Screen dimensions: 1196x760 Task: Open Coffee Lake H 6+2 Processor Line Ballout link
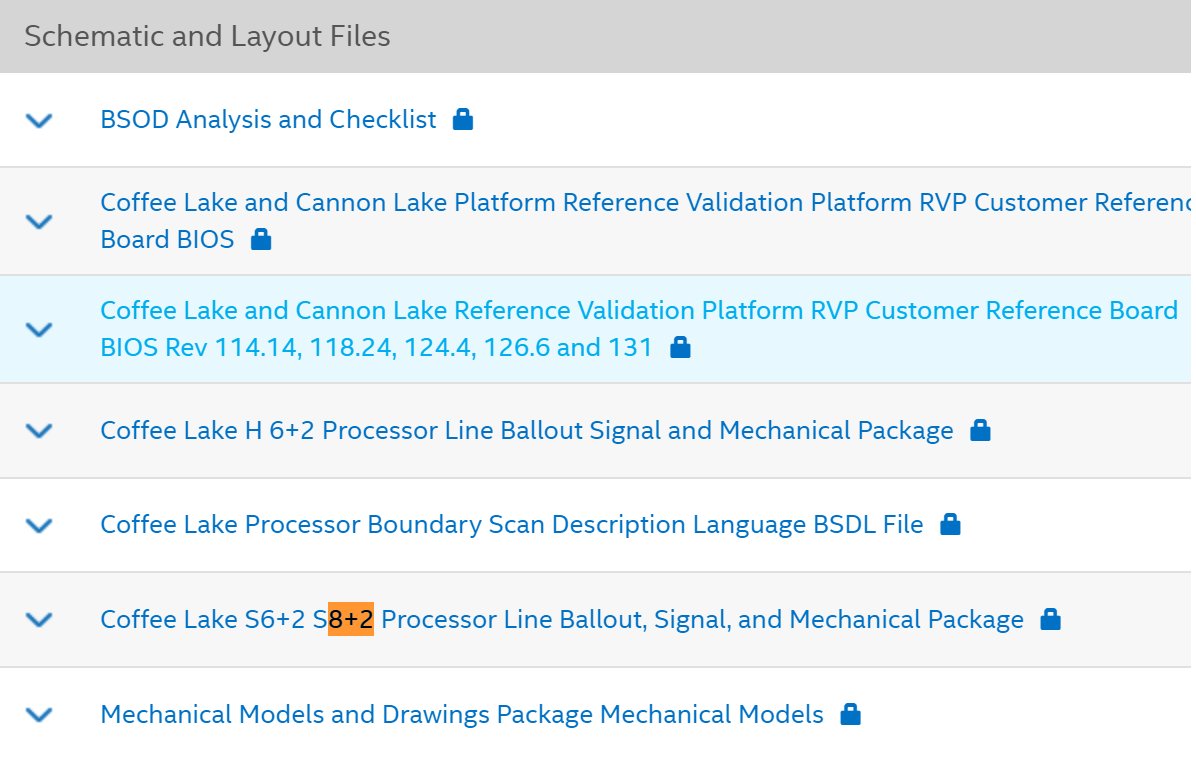527,430
